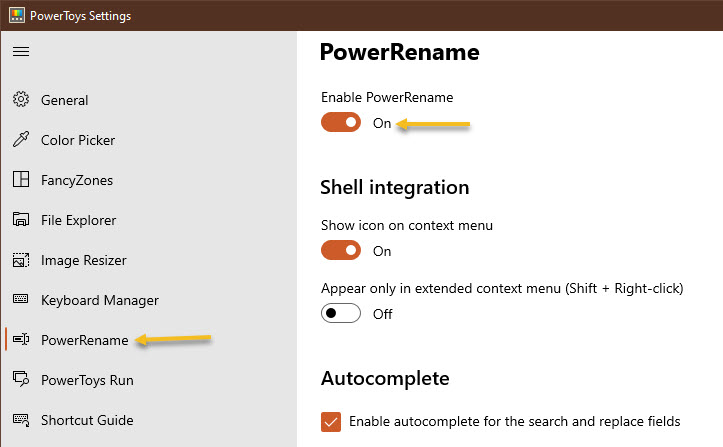
Task: Switch to Keyboard Manager settings
Action: (x=100, y=300)
